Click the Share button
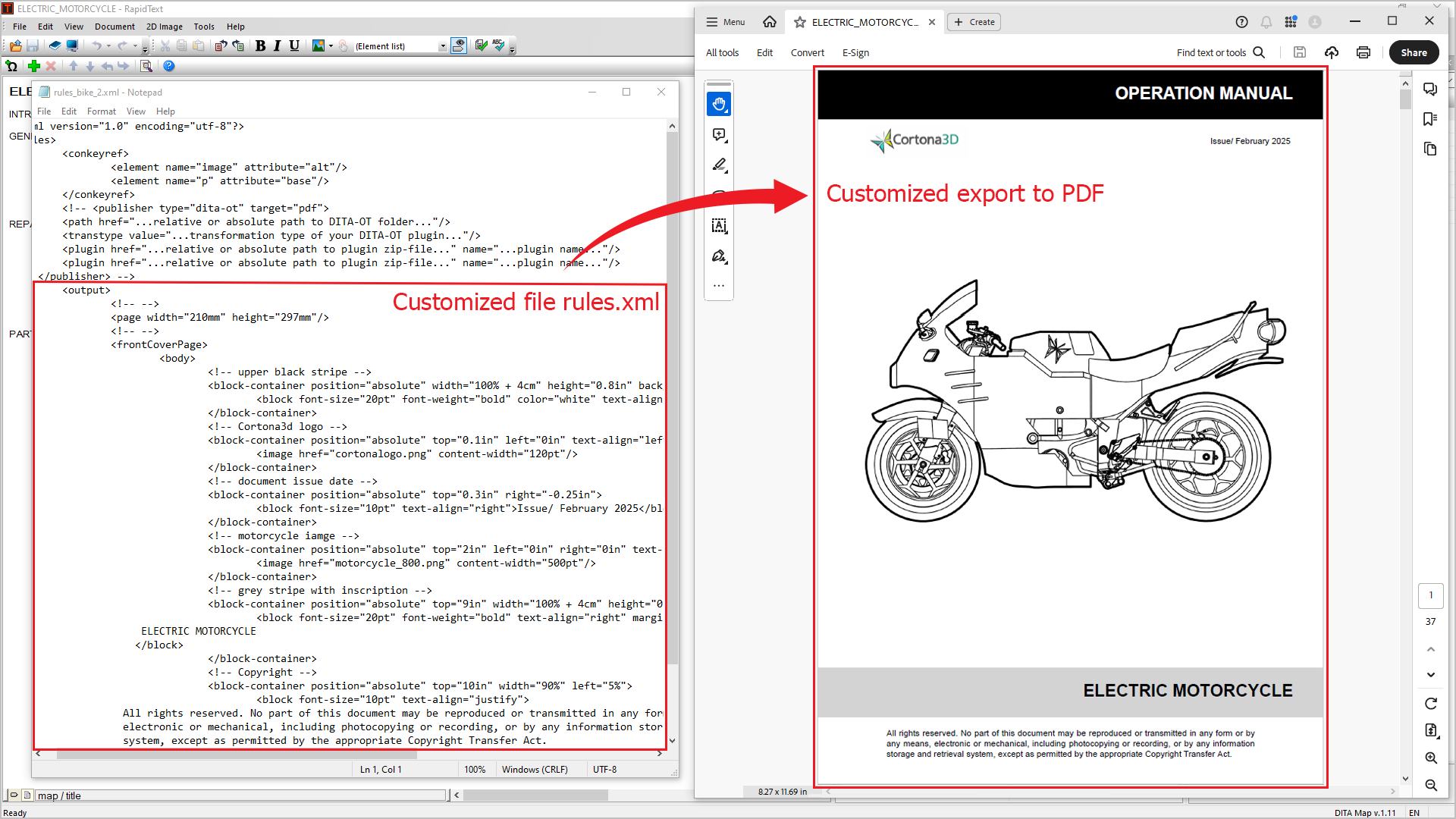Screen dimensions: 1456x819 (1414, 52)
